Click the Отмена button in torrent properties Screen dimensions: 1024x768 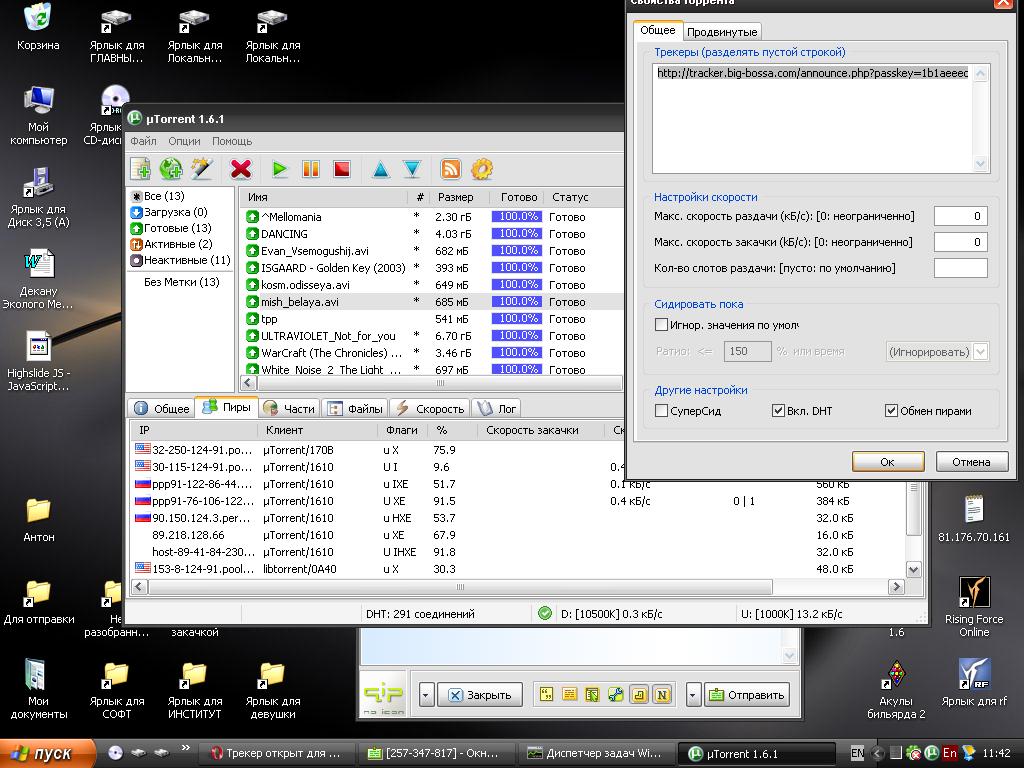pyautogui.click(x=971, y=462)
